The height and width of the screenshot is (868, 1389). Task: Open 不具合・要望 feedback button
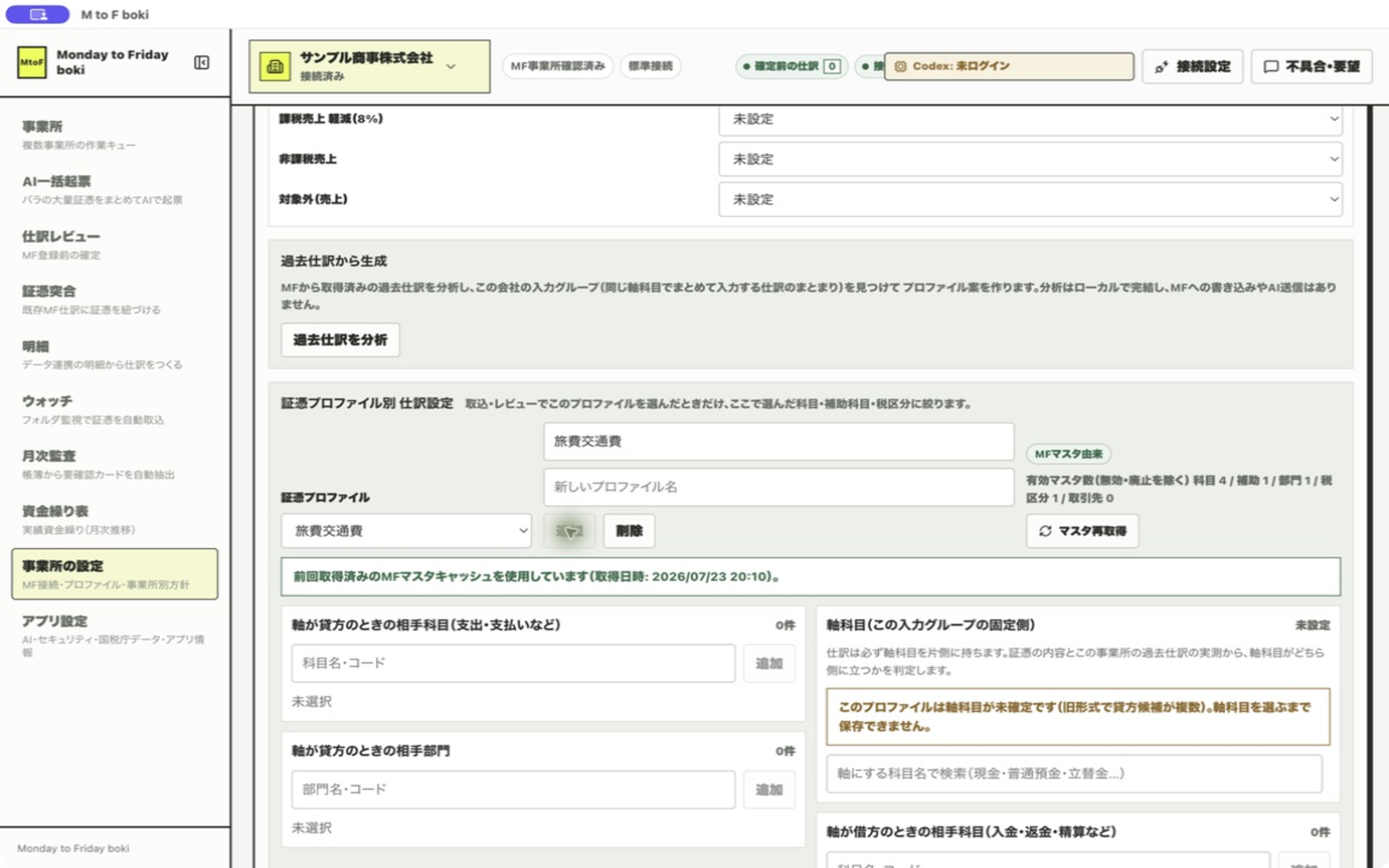[x=1312, y=67]
